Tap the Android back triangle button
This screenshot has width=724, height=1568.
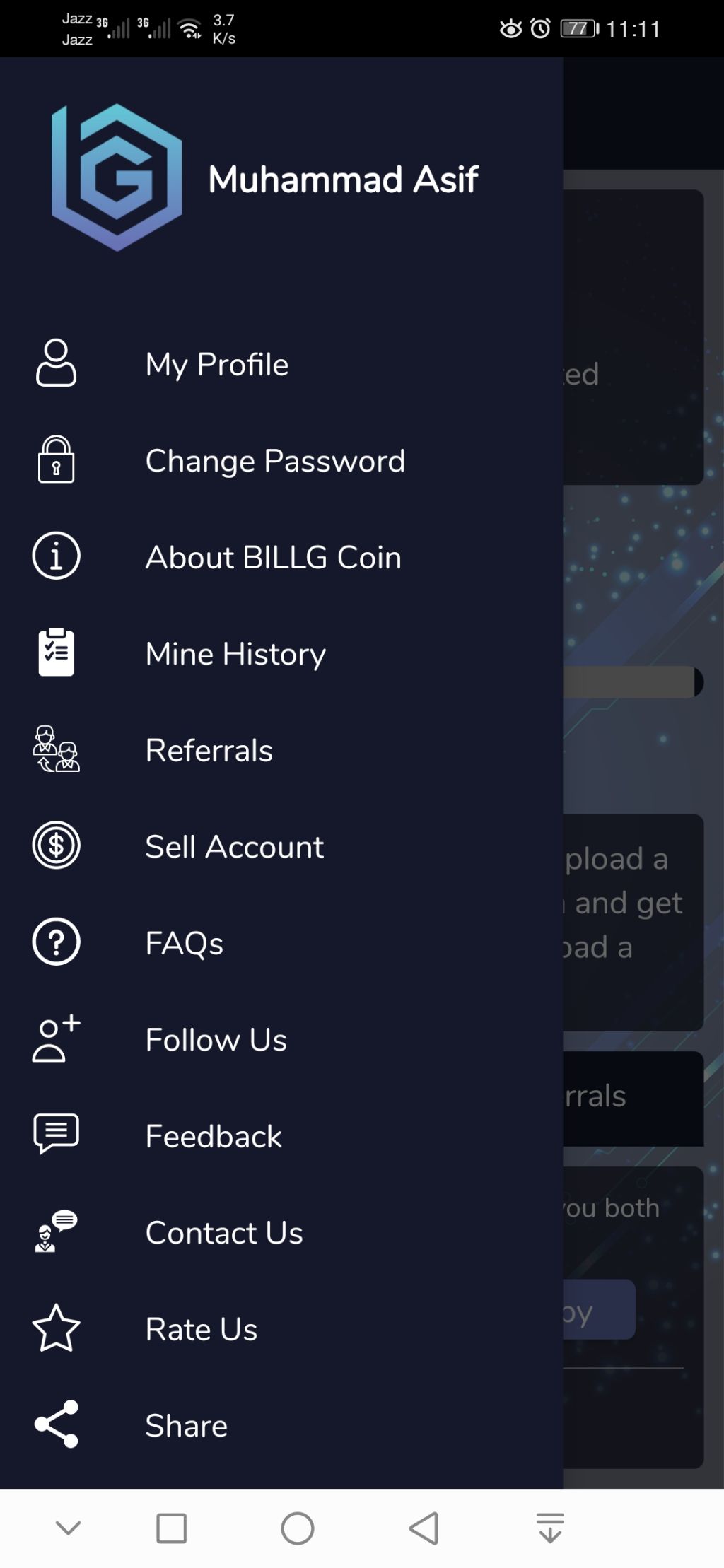pyautogui.click(x=424, y=1528)
